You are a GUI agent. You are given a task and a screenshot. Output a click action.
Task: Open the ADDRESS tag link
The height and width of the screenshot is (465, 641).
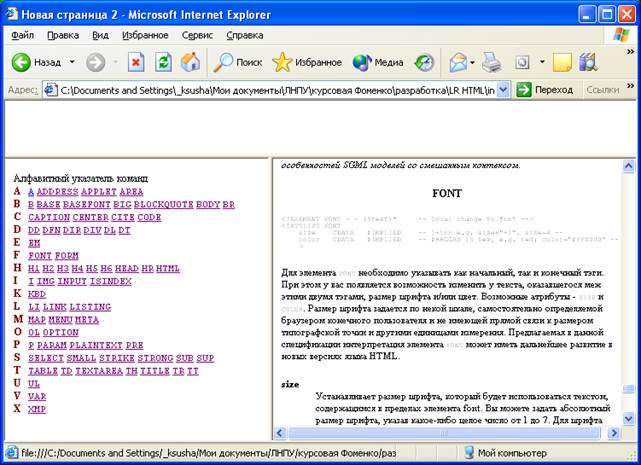(57, 192)
